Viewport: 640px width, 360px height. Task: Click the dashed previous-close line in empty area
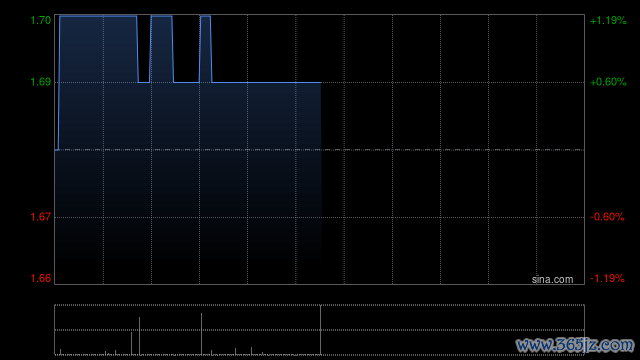click(453, 150)
